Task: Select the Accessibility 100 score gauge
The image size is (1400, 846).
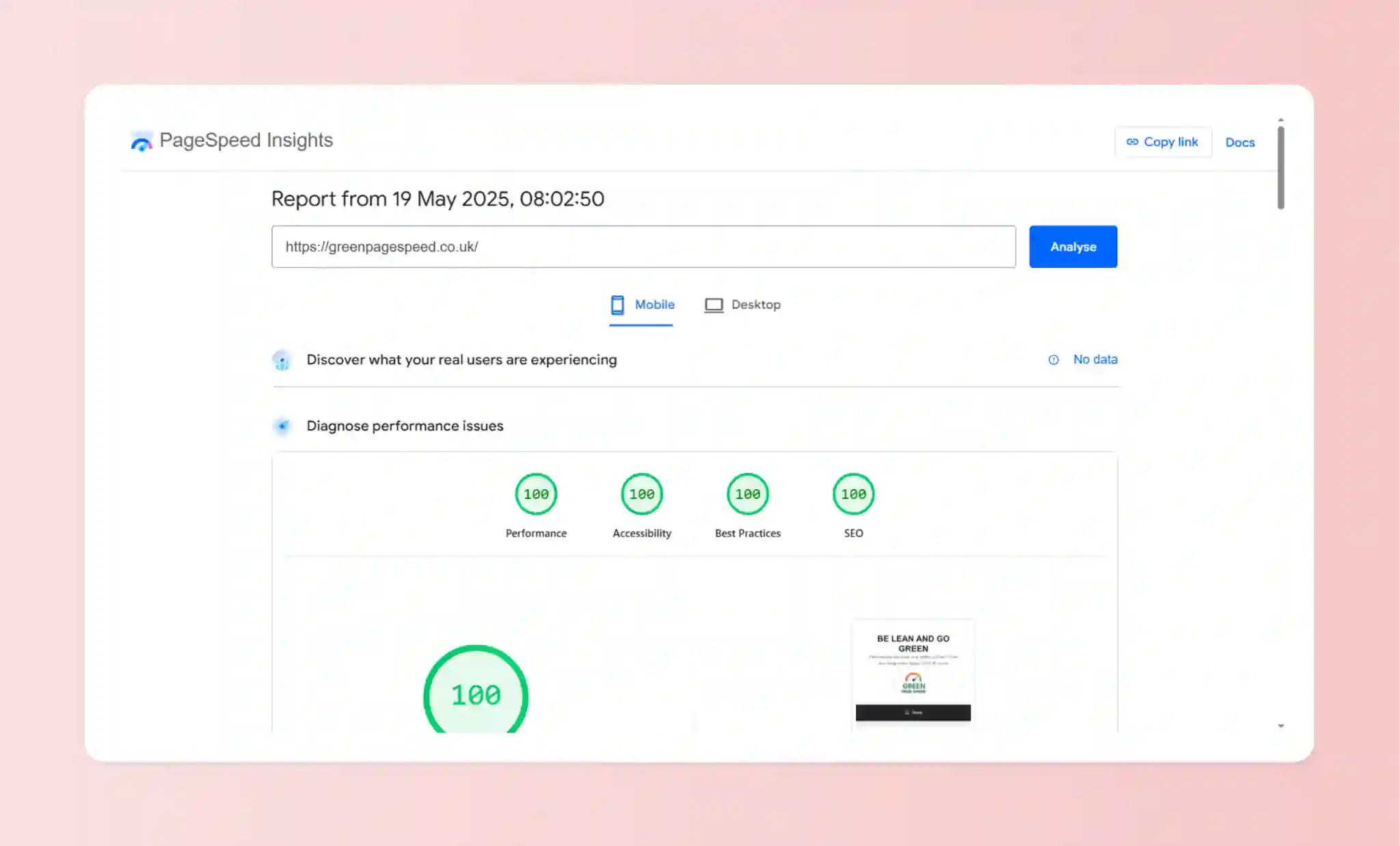Action: tap(642, 494)
